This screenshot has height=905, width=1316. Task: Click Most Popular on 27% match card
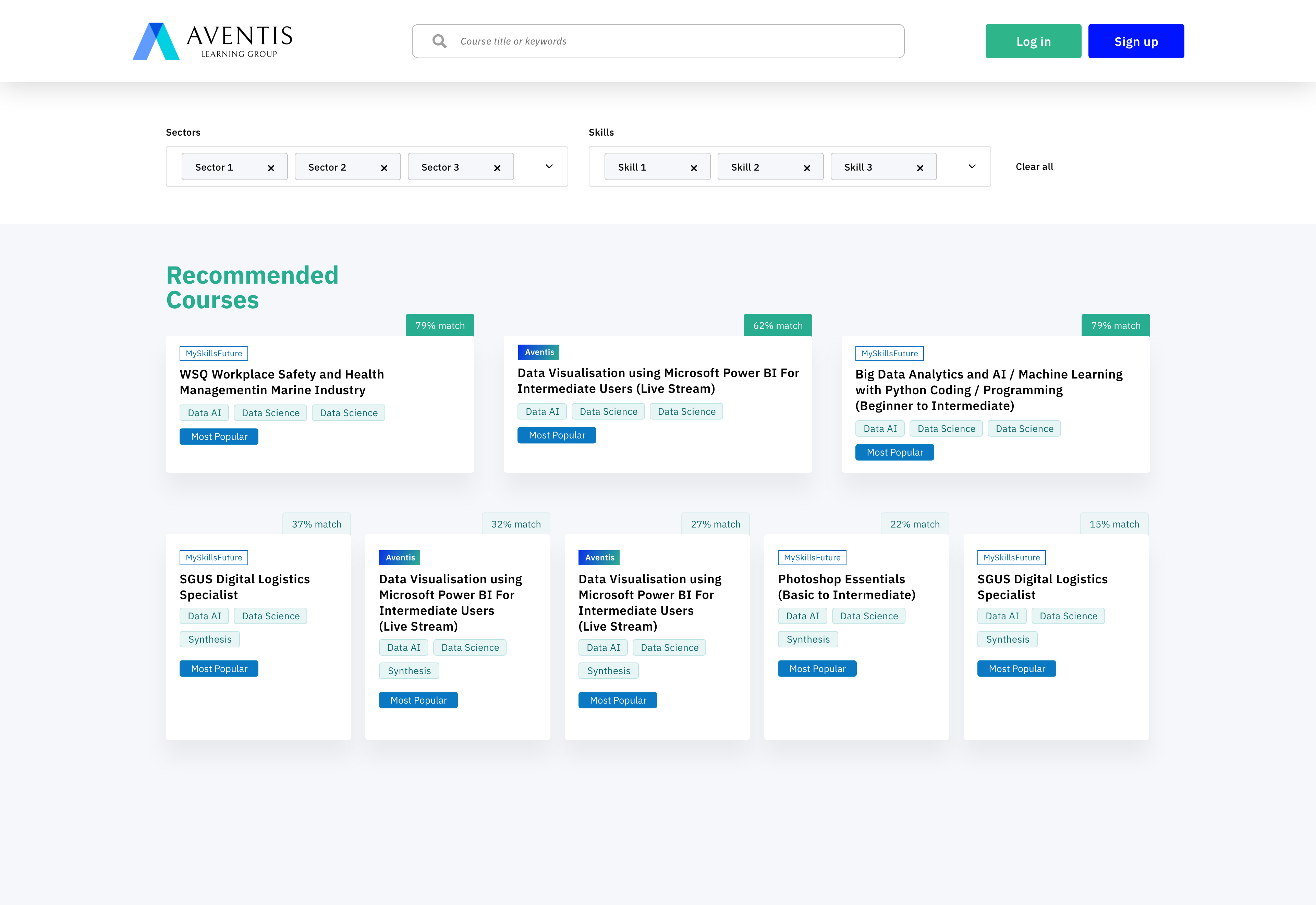(x=618, y=700)
